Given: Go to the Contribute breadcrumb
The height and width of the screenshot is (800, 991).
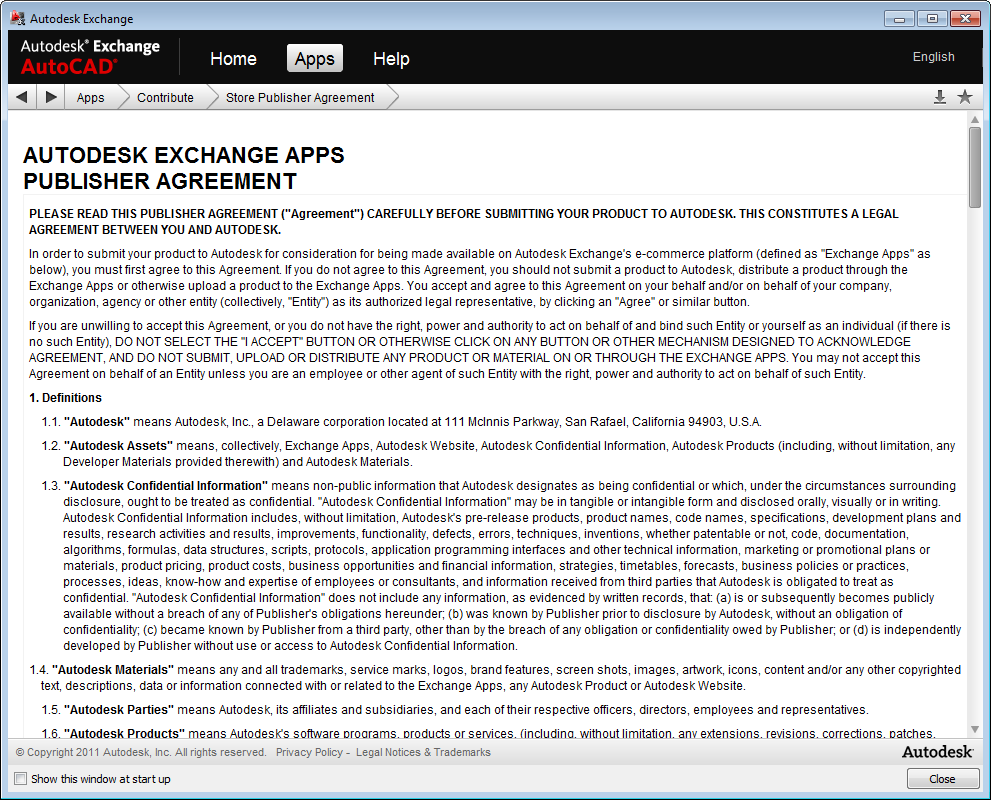Looking at the screenshot, I should (165, 97).
